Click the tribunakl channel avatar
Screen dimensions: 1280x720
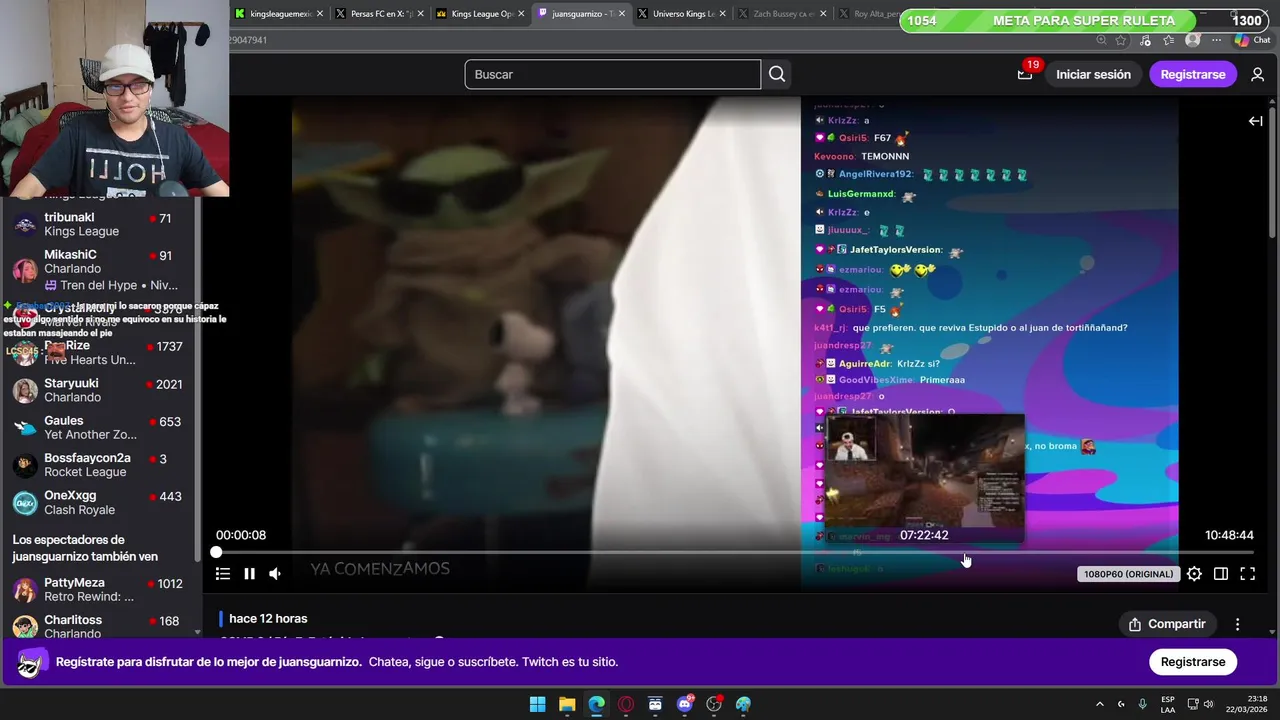click(25, 224)
